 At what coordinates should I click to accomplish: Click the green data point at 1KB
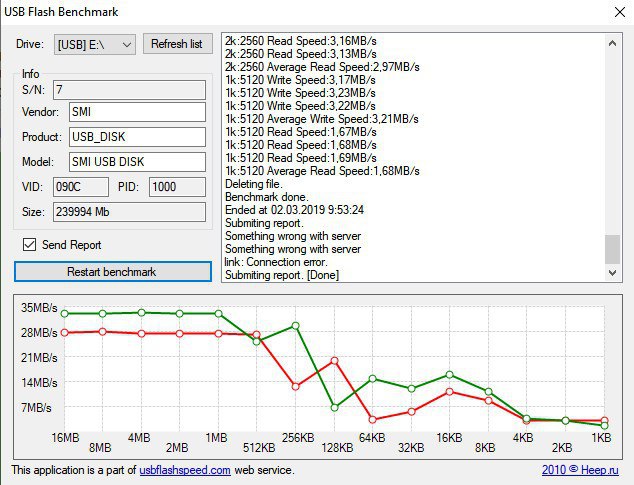click(604, 426)
